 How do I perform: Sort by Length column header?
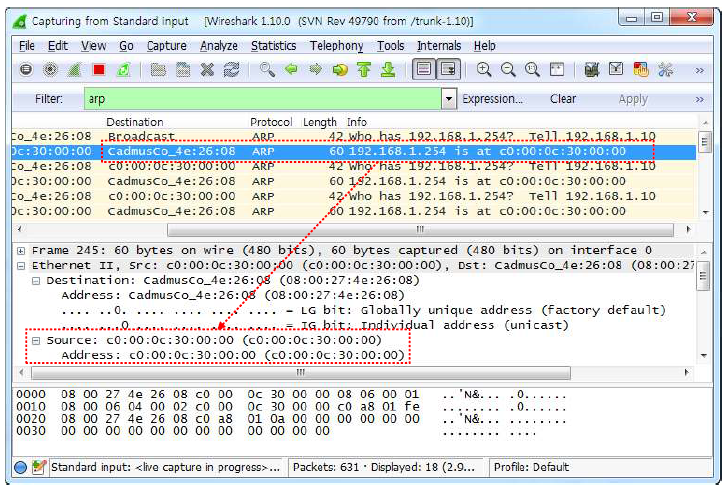[x=319, y=122]
